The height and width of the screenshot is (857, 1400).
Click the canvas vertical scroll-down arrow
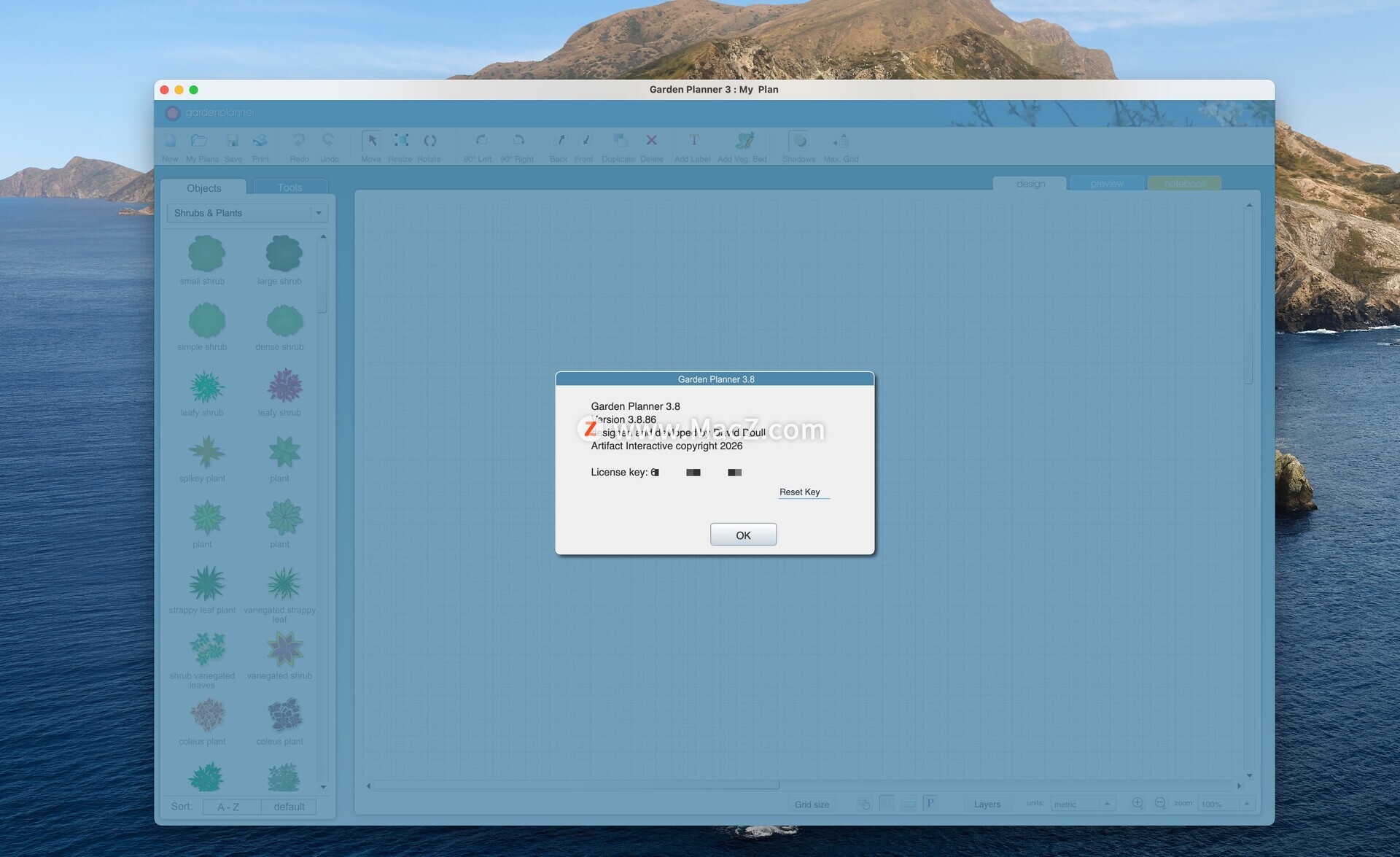coord(1249,775)
